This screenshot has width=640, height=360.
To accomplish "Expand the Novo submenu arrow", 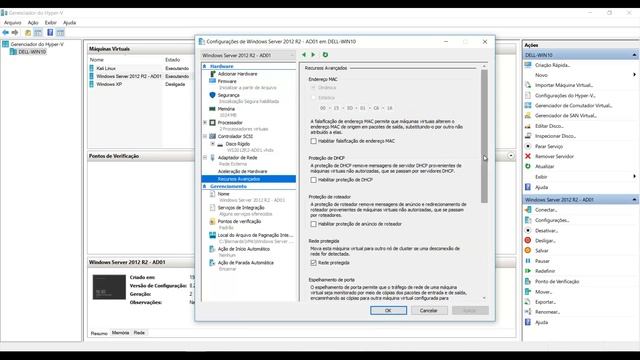I will [x=634, y=75].
